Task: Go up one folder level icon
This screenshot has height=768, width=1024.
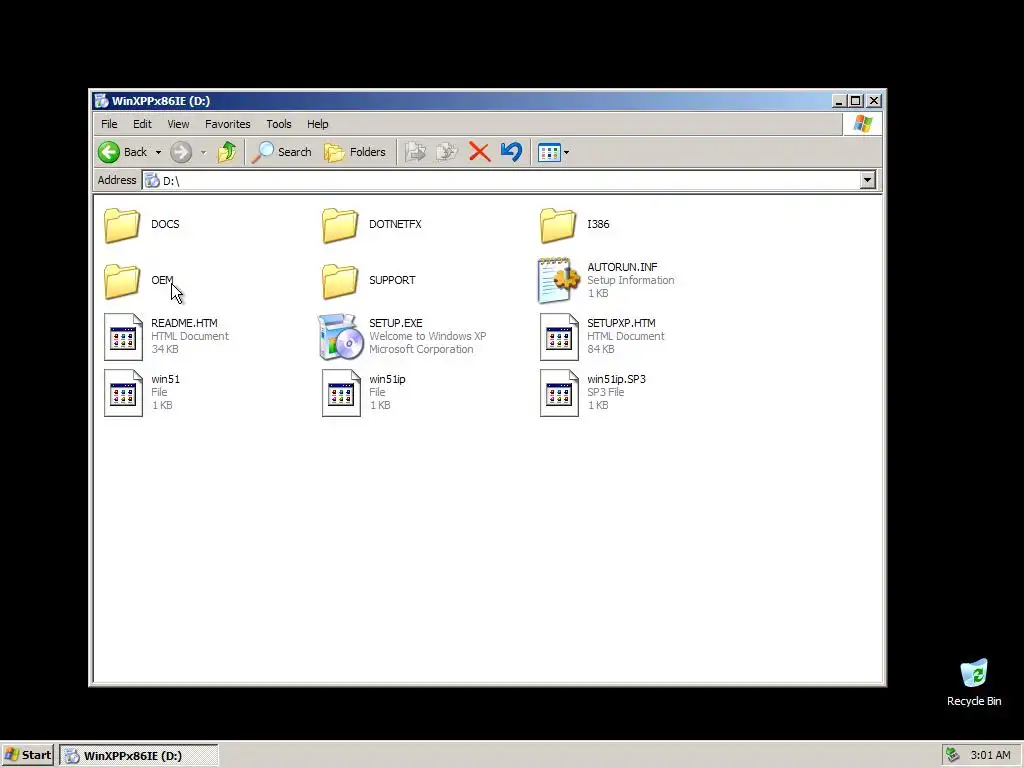Action: (227, 152)
